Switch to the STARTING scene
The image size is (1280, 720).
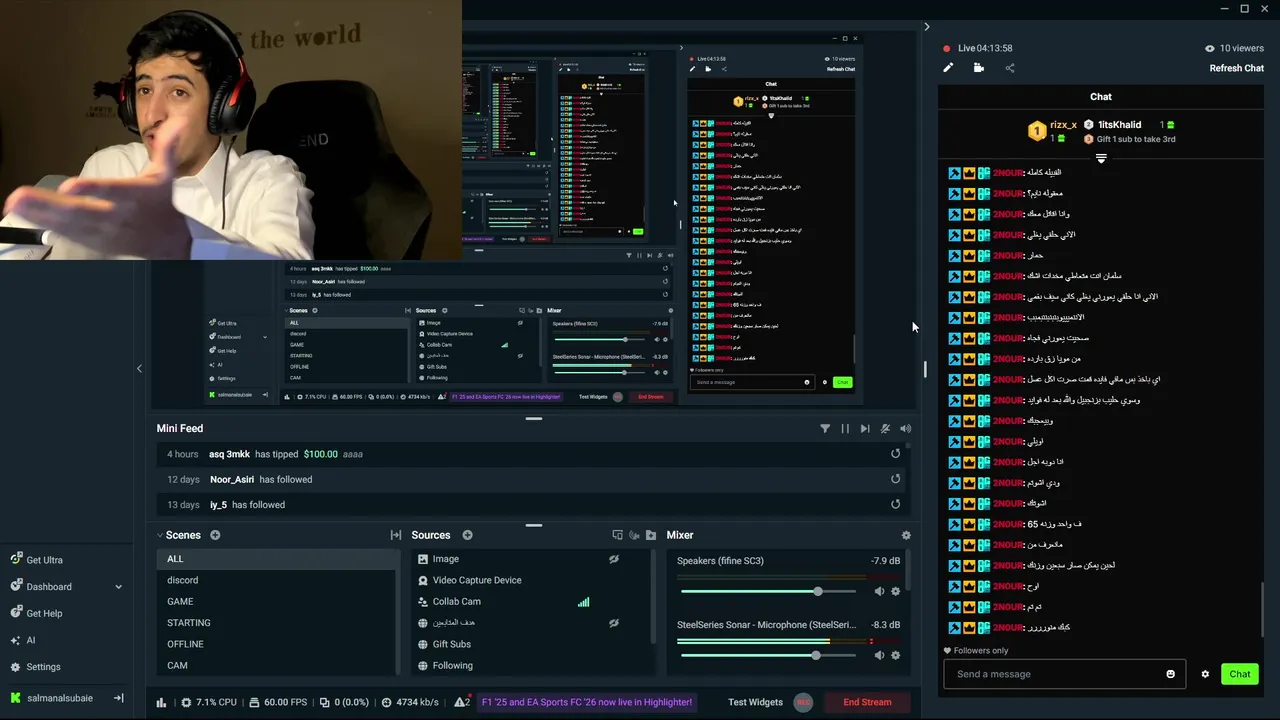click(277, 622)
